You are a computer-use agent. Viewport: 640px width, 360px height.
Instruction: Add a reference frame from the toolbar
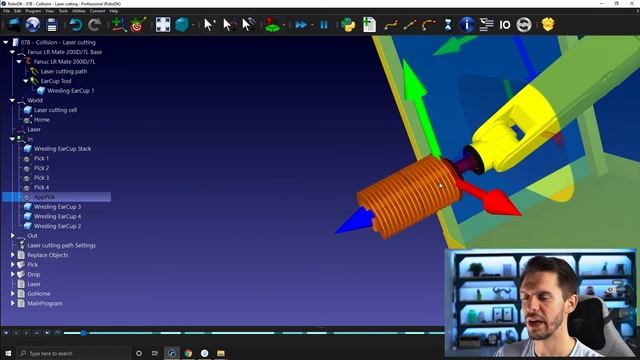click(118, 25)
